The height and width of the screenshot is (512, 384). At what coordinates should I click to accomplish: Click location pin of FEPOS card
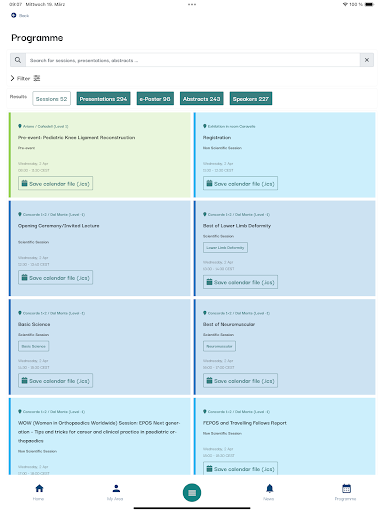[x=205, y=411]
